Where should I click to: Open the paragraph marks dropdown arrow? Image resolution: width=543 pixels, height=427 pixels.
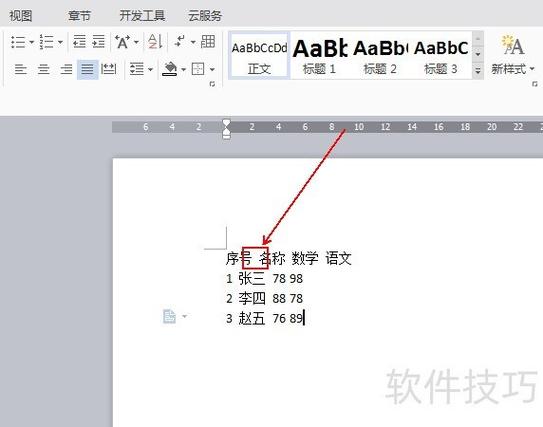click(193, 42)
